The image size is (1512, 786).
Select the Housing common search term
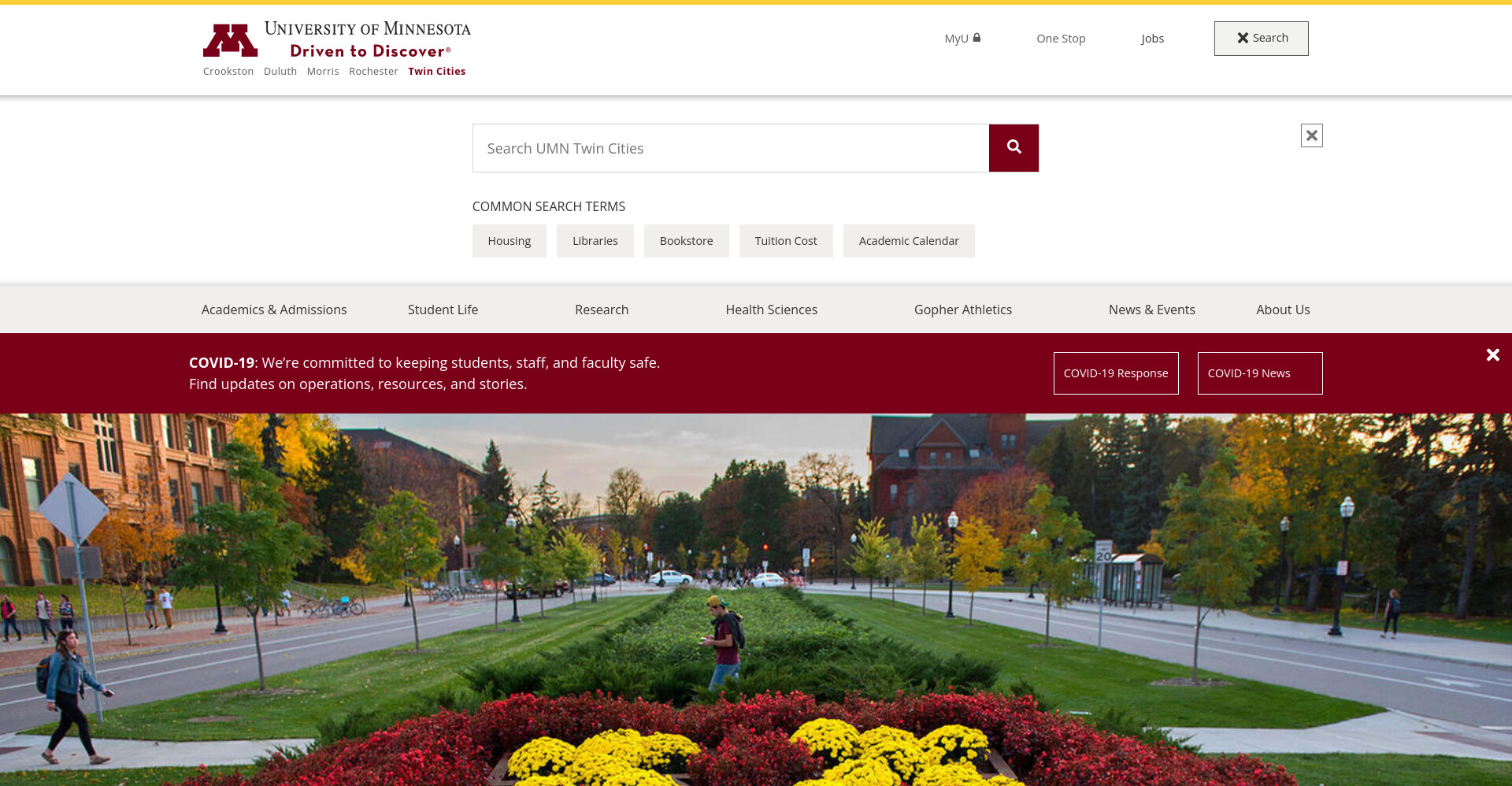coord(510,241)
